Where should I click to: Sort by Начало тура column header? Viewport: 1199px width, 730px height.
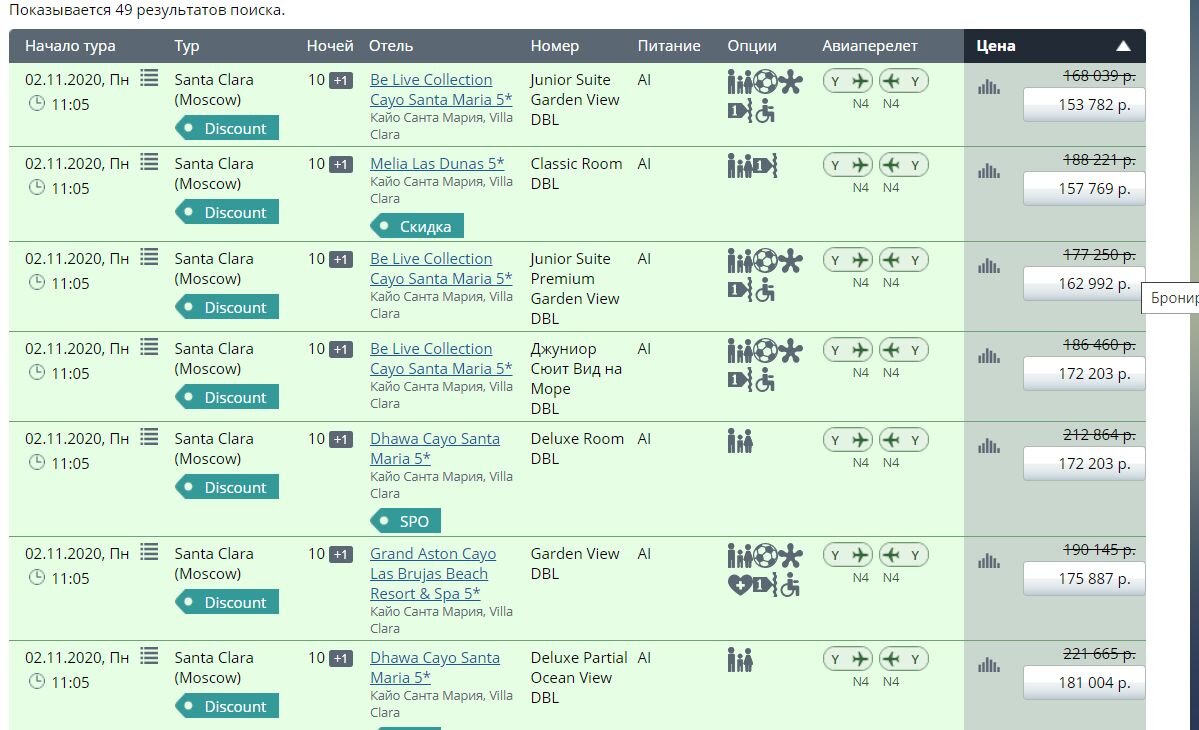[x=70, y=46]
